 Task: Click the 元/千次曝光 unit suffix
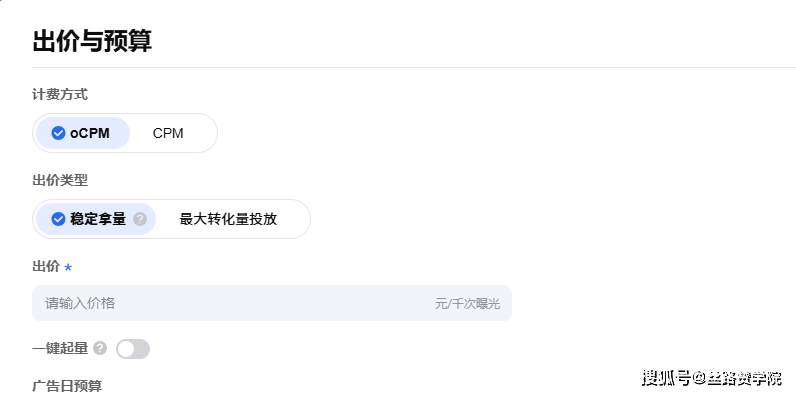point(467,304)
